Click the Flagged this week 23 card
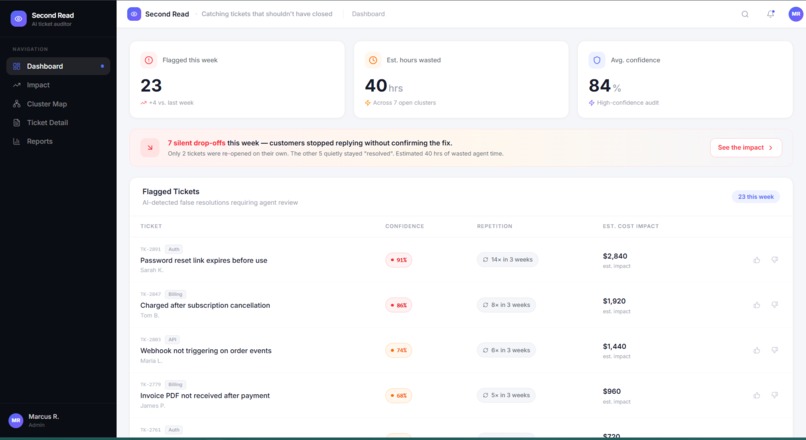The image size is (806, 440). coord(237,80)
